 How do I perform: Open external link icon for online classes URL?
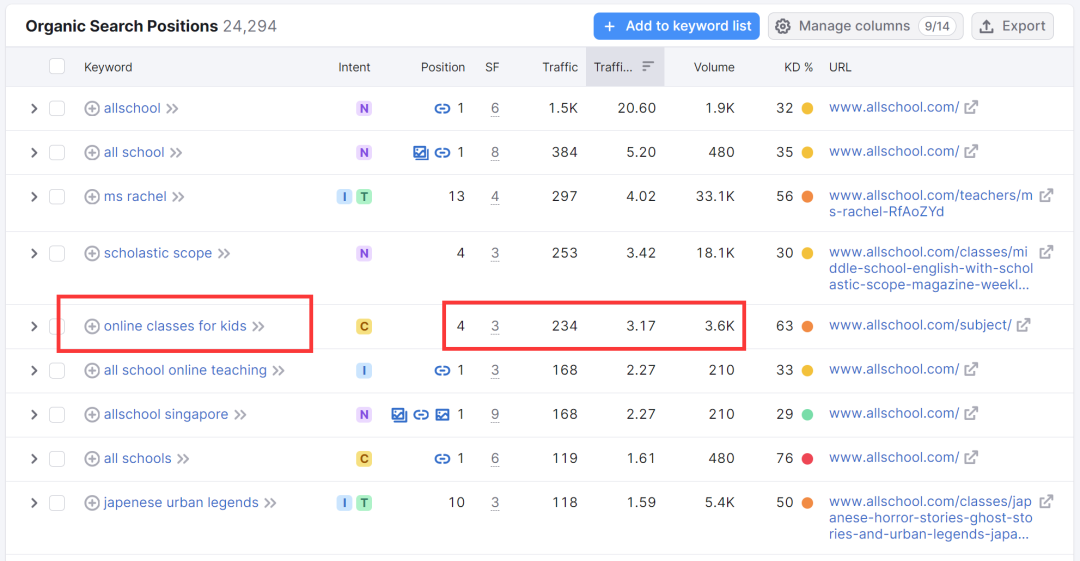[x=1023, y=325]
